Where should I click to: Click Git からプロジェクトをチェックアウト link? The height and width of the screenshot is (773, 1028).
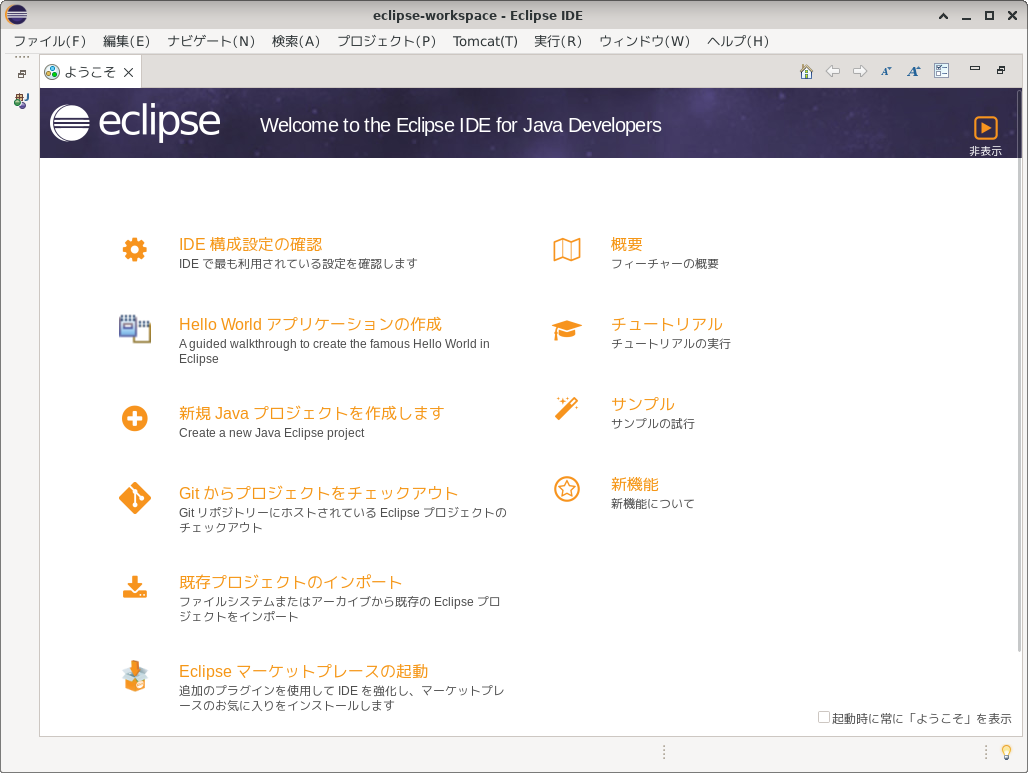coord(319,494)
